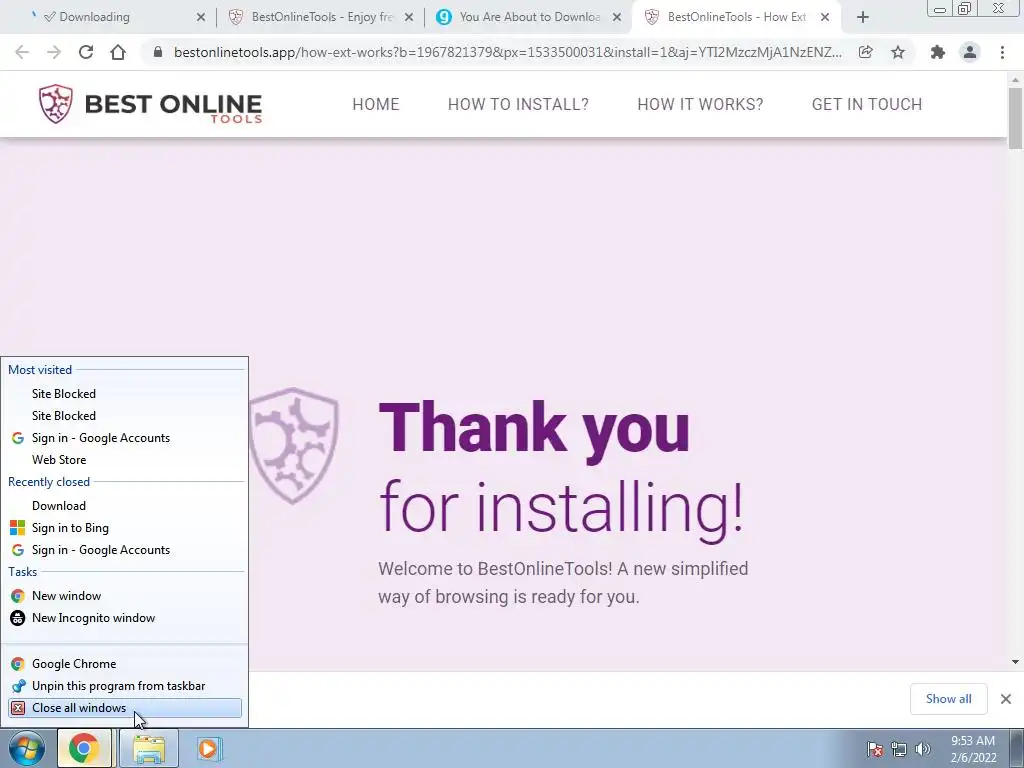Open the share page icon in address bar
Screen dimensions: 1024x768
click(x=865, y=52)
